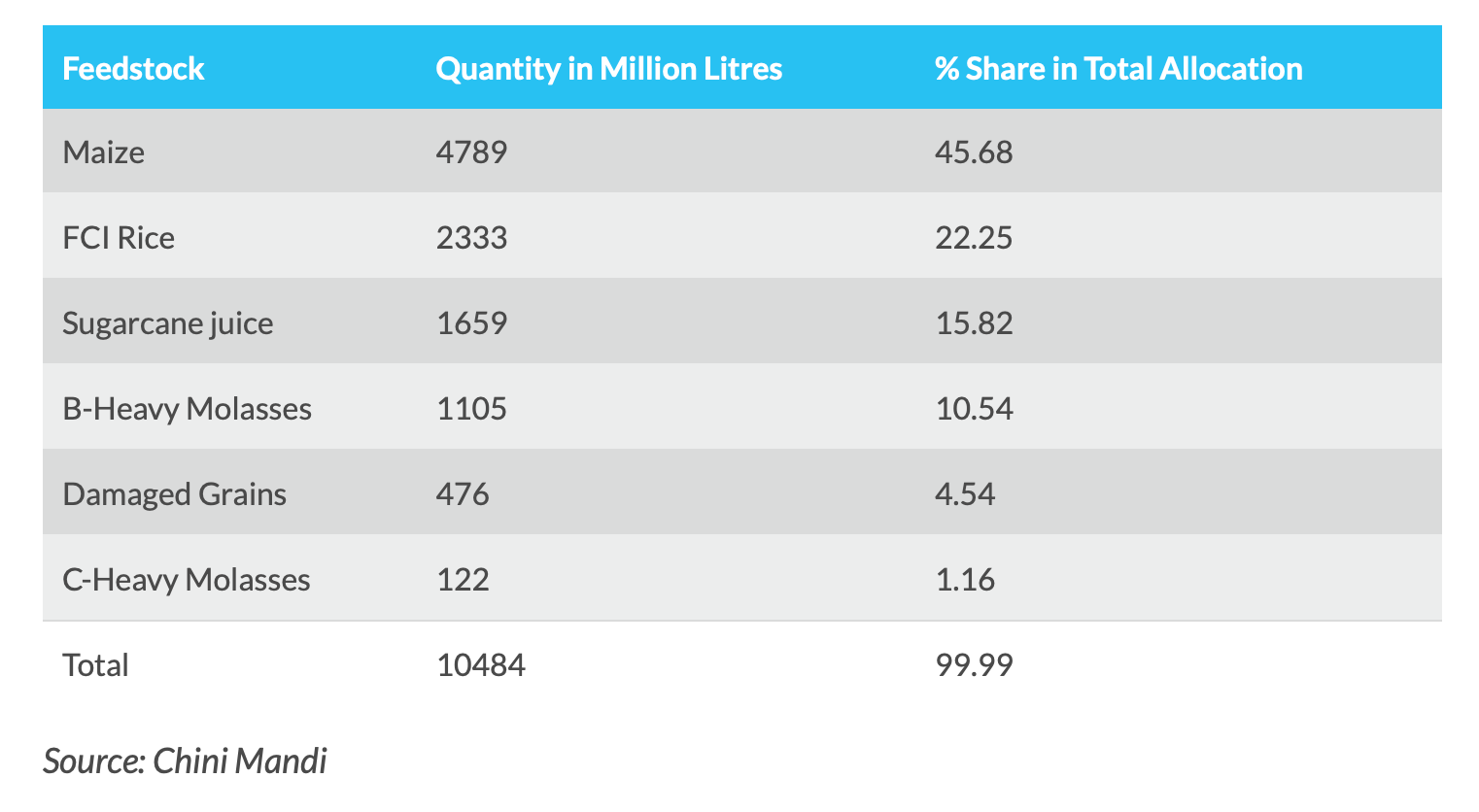Select the 15.82 share value
1479x812 pixels.
[974, 323]
